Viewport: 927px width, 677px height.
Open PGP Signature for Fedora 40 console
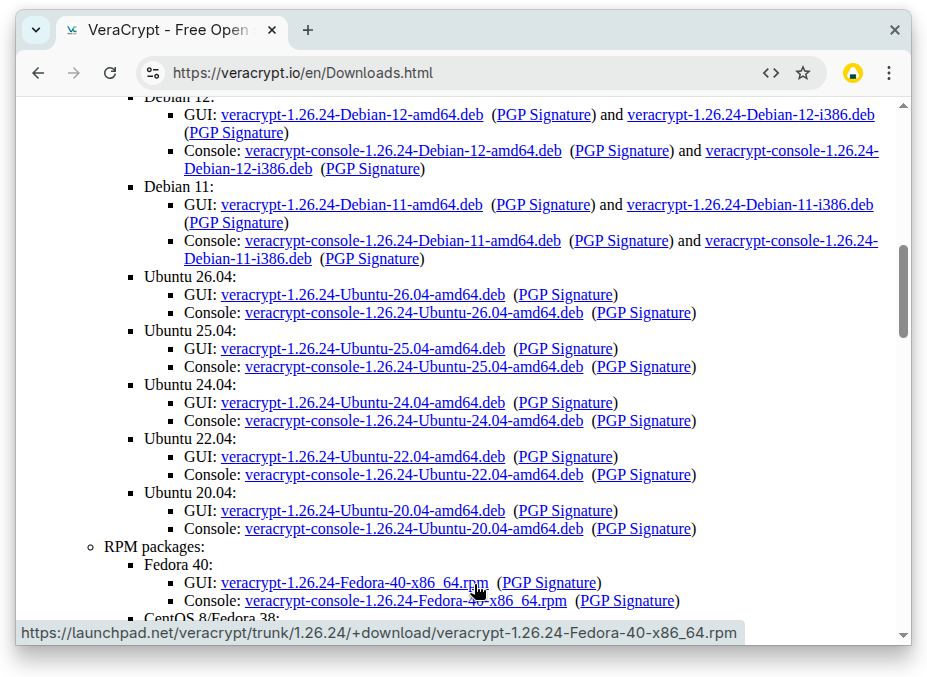(627, 601)
